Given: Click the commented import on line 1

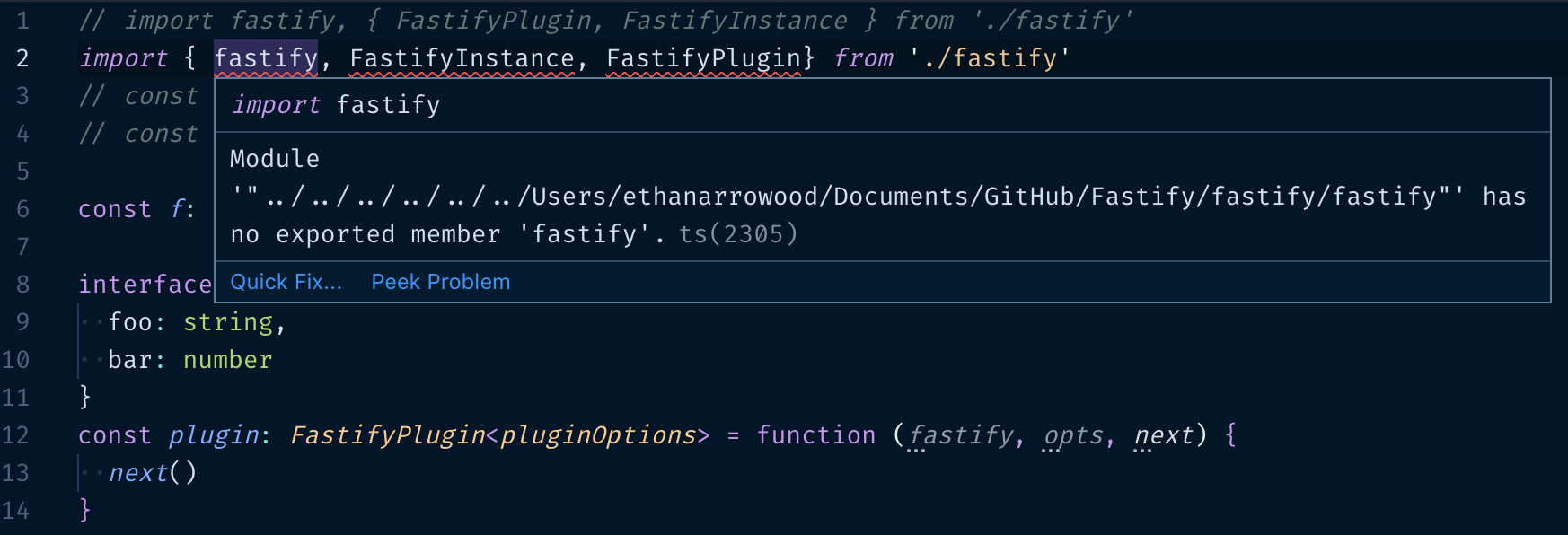Looking at the screenshot, I should [606, 21].
